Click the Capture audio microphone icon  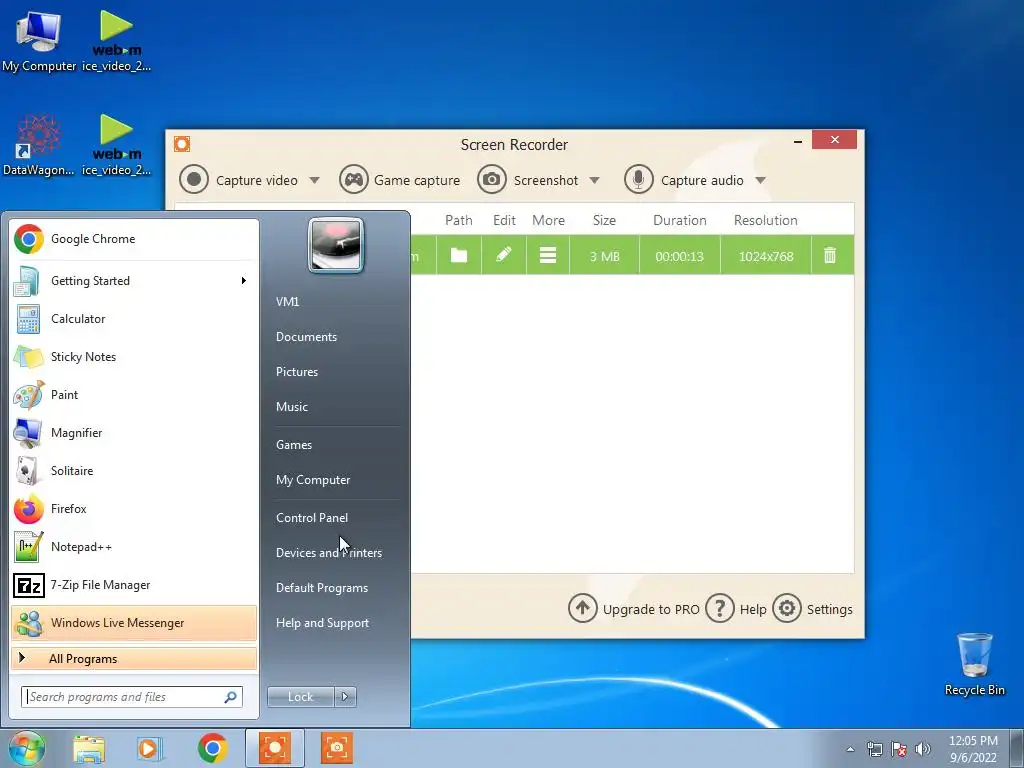pyautogui.click(x=639, y=180)
